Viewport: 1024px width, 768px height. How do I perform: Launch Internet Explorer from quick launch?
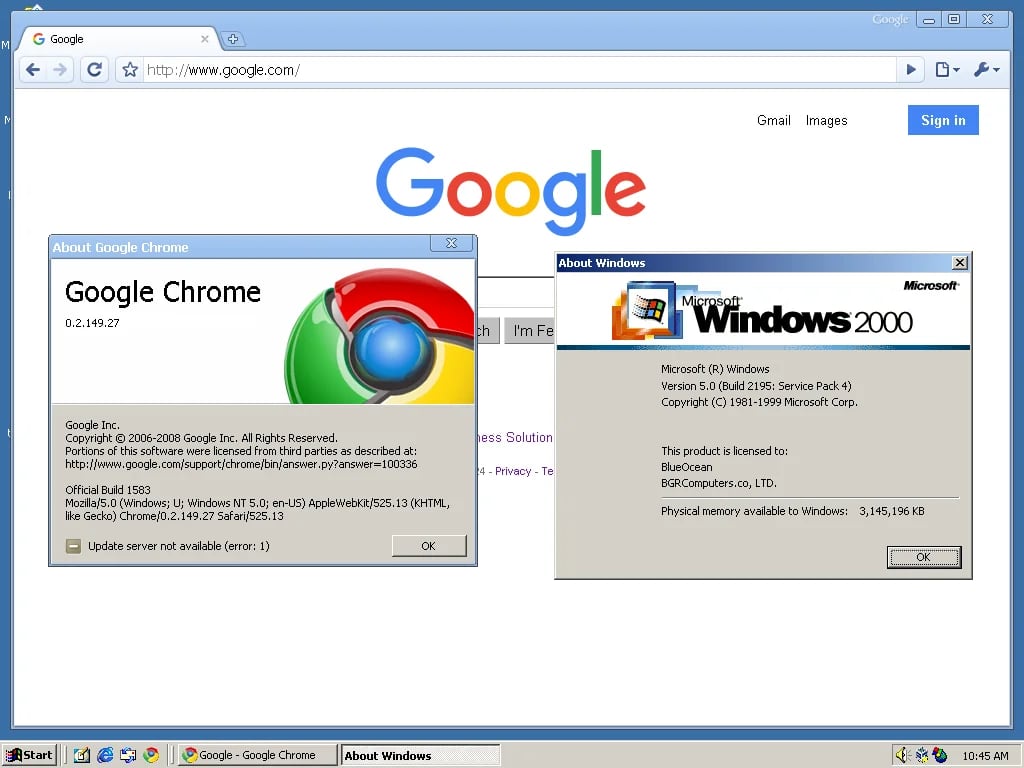[104, 756]
